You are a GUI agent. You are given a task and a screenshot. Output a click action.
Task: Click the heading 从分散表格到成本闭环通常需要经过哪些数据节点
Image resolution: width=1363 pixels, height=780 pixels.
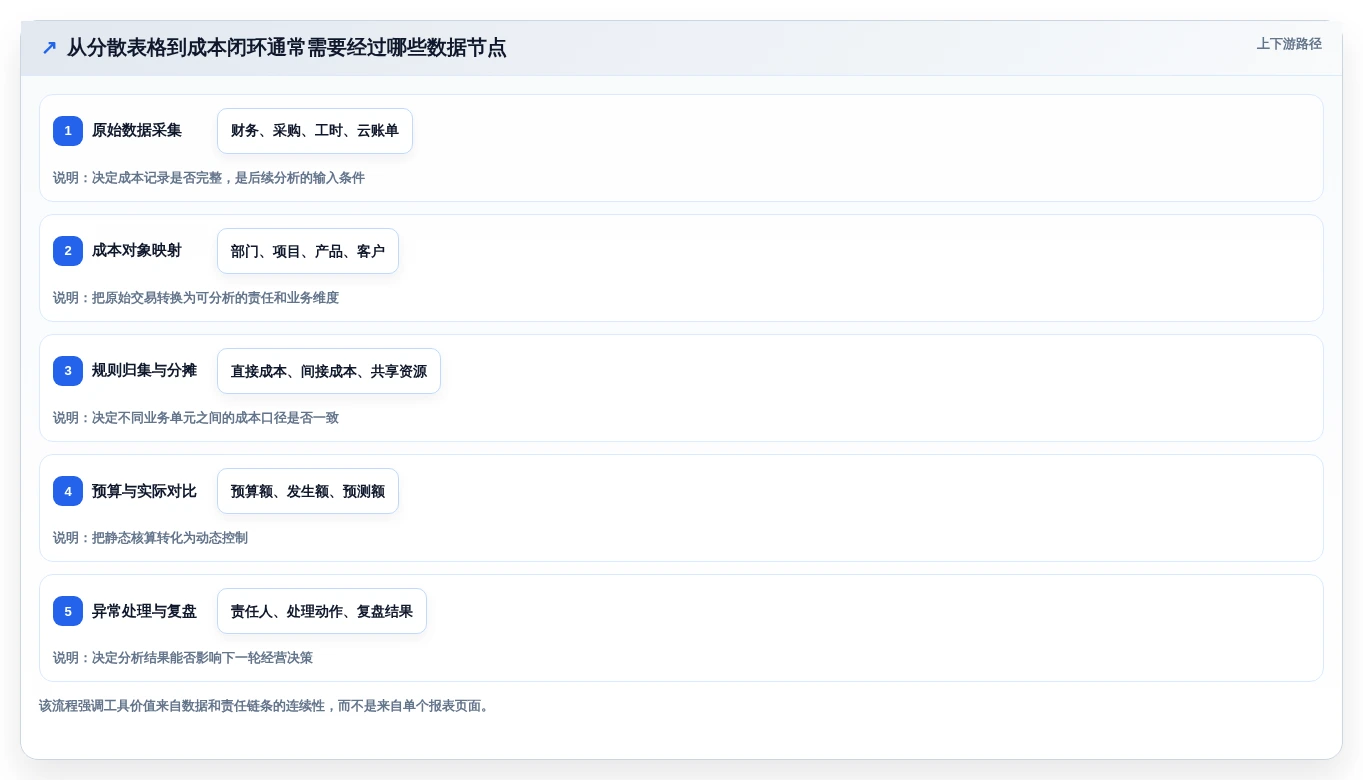287,47
